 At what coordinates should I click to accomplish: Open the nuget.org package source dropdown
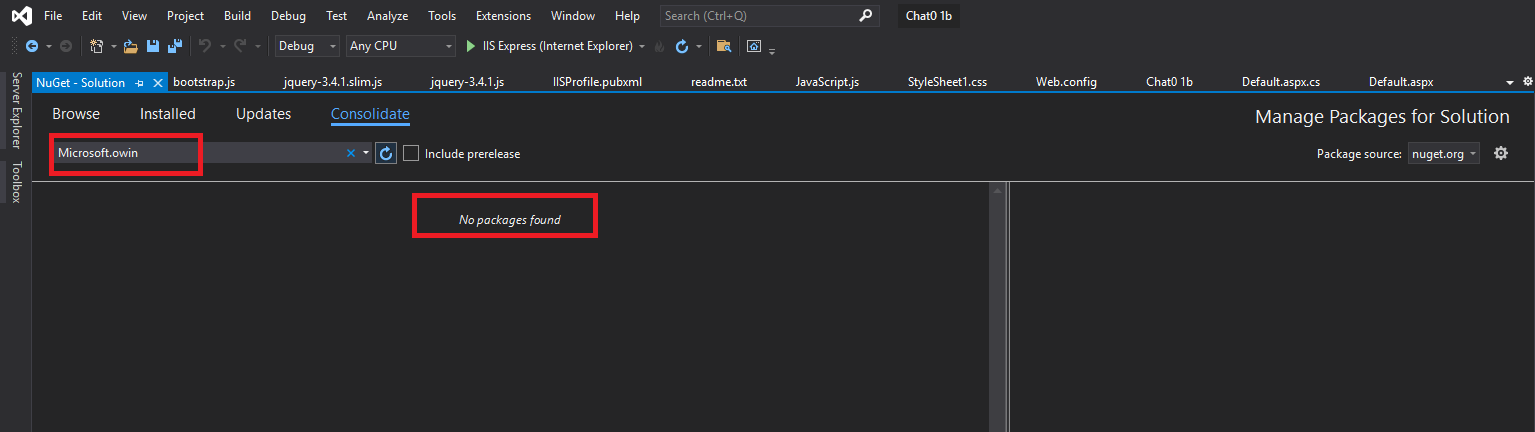click(1443, 153)
